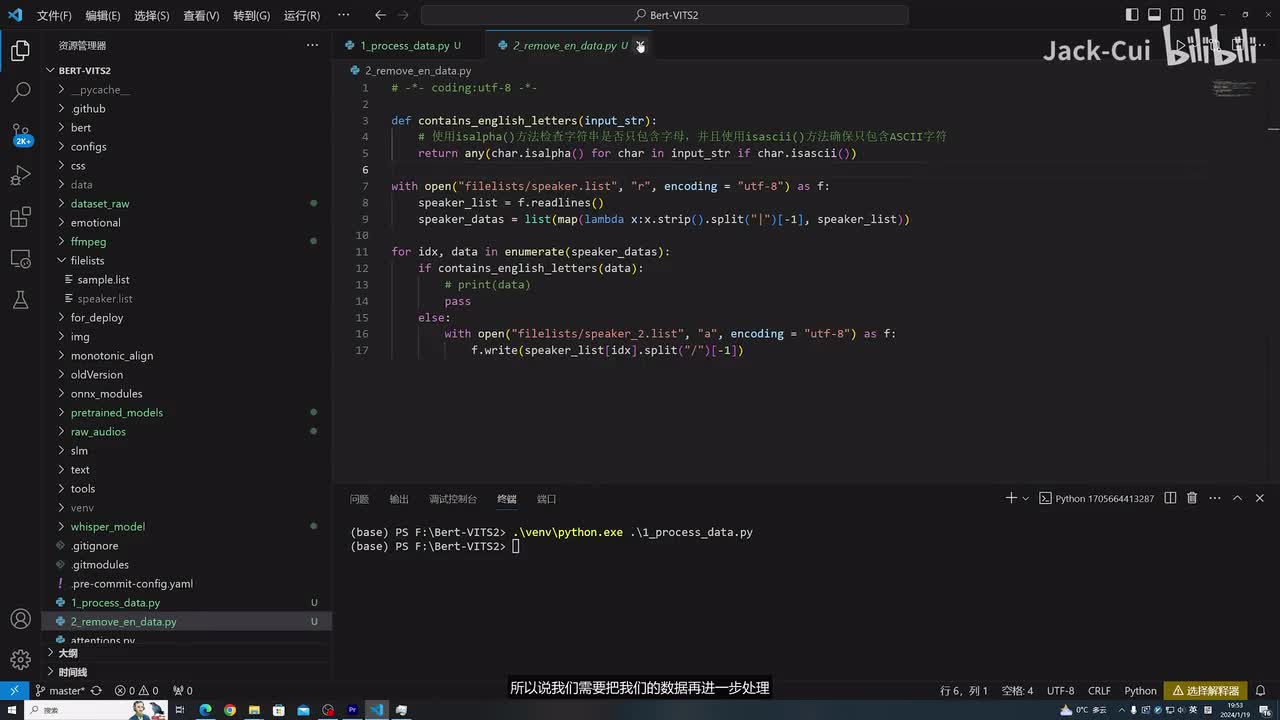The height and width of the screenshot is (720, 1280).
Task: Open the Source Control view
Action: 20,133
